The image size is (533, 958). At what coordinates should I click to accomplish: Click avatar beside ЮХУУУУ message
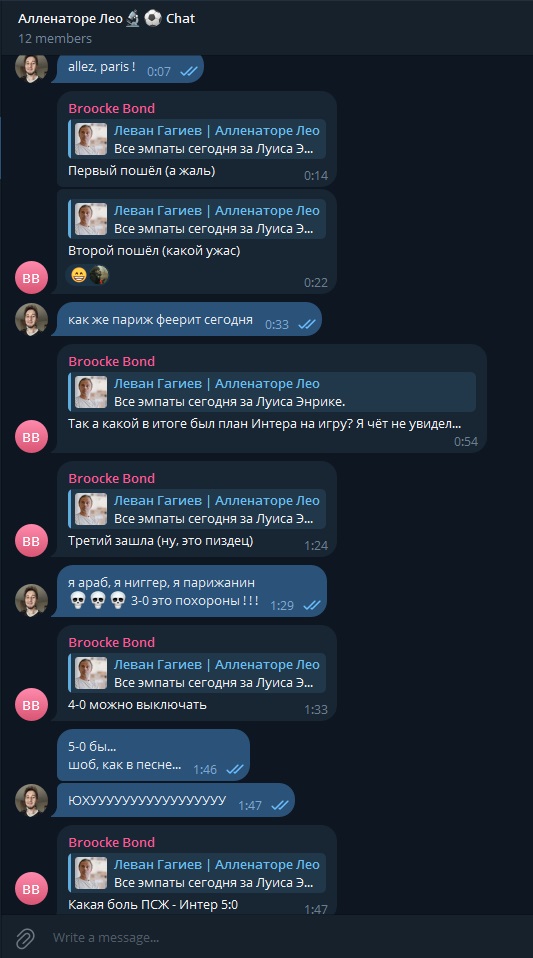pyautogui.click(x=31, y=800)
